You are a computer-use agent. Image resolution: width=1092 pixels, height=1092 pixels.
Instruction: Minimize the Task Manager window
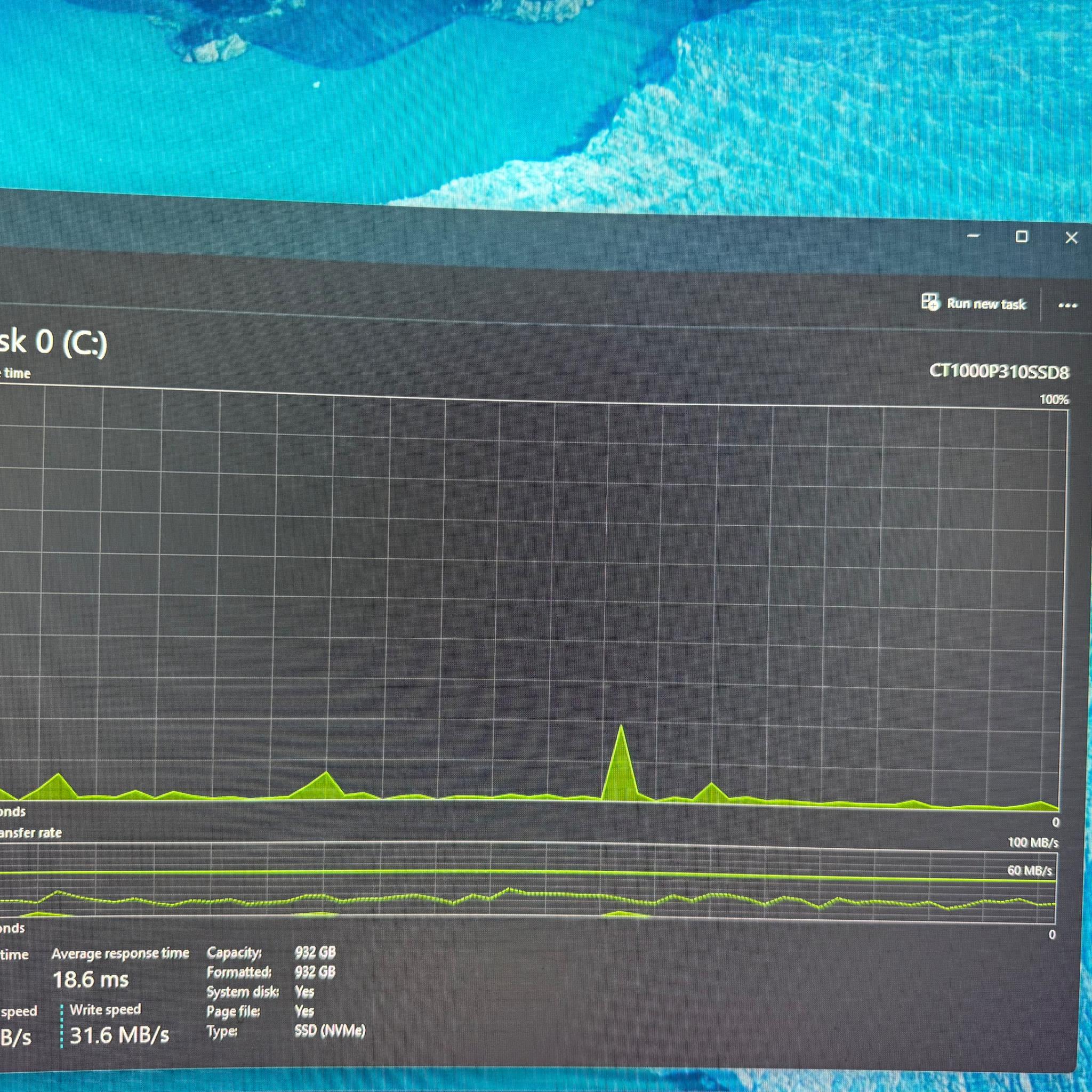click(973, 236)
